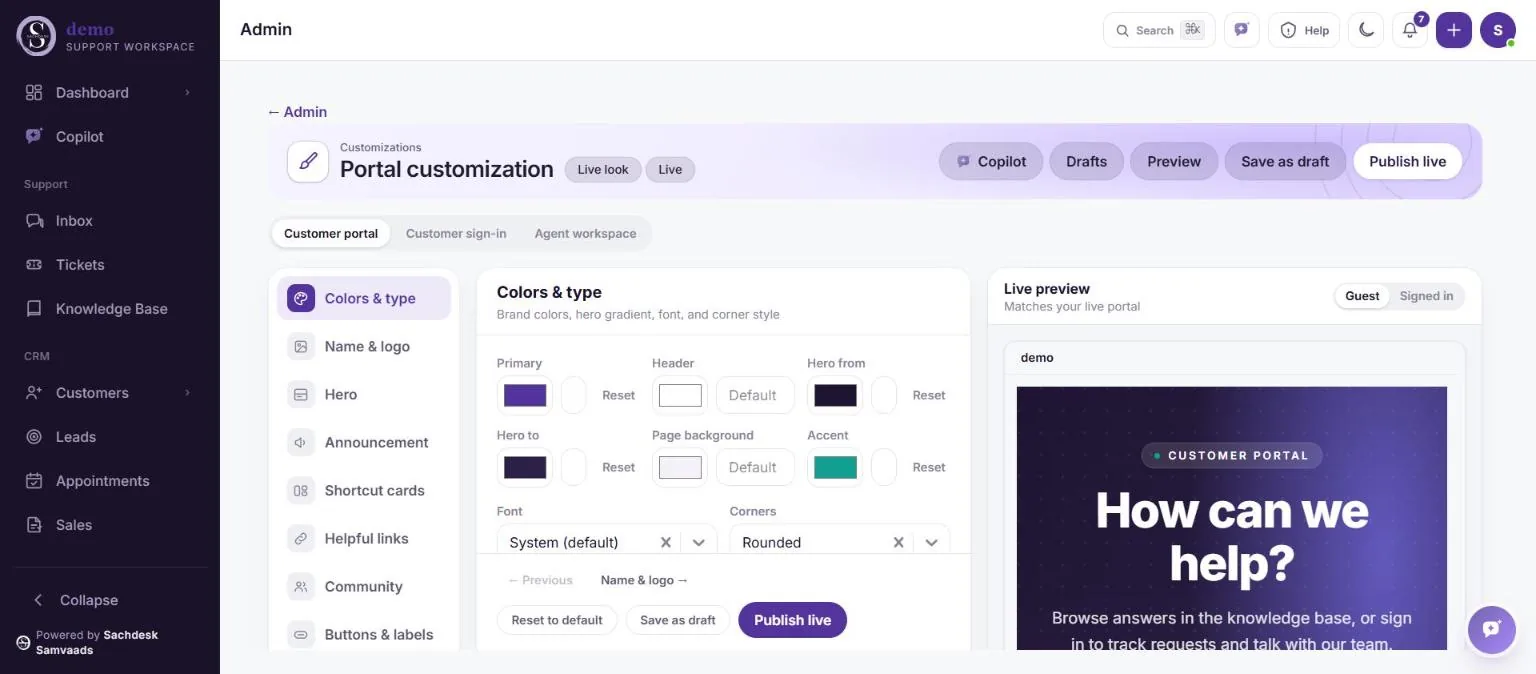Open the Corners dropdown arrow

[x=931, y=542]
